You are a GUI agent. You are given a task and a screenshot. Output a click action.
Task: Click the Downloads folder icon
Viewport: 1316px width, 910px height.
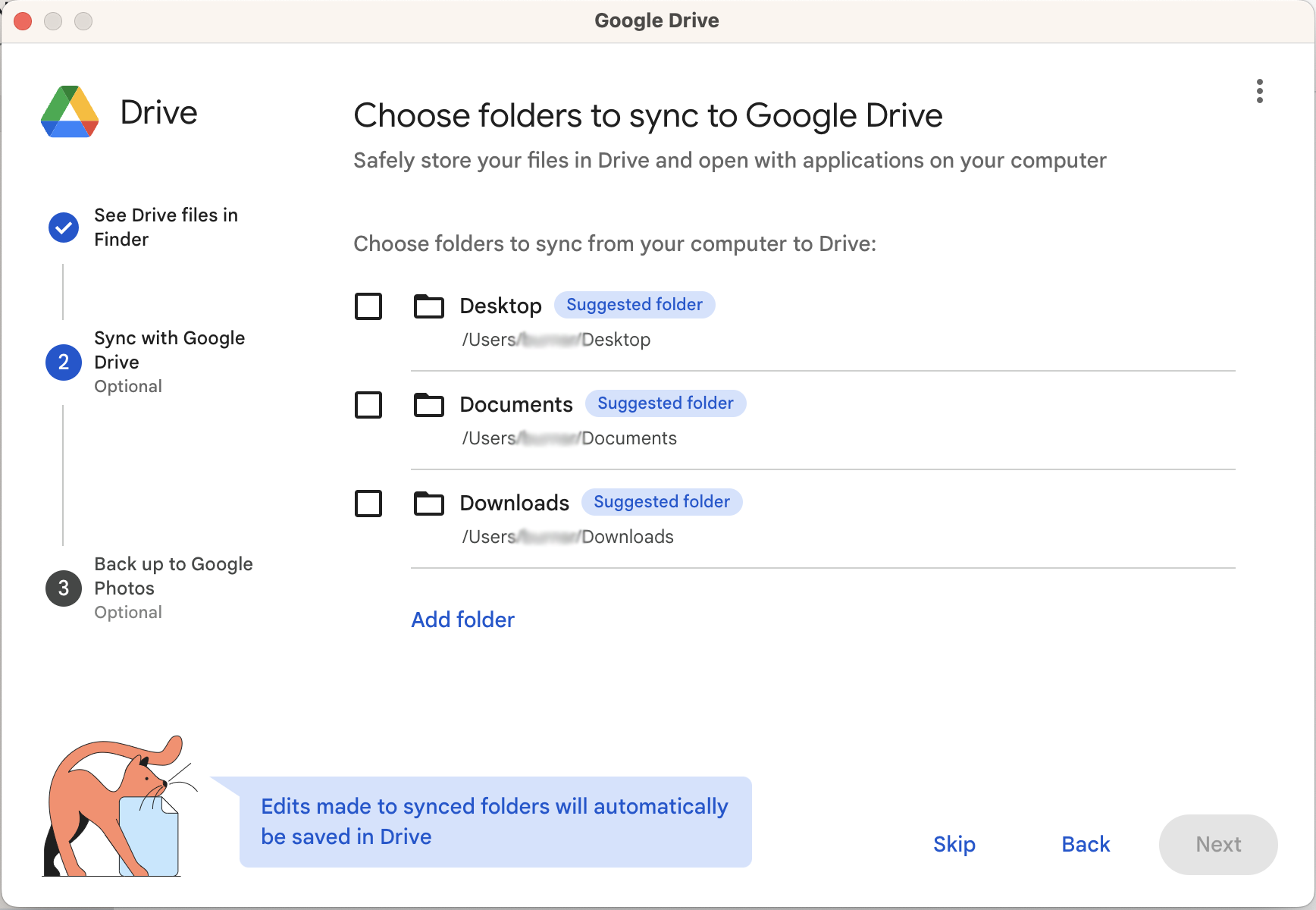[428, 504]
